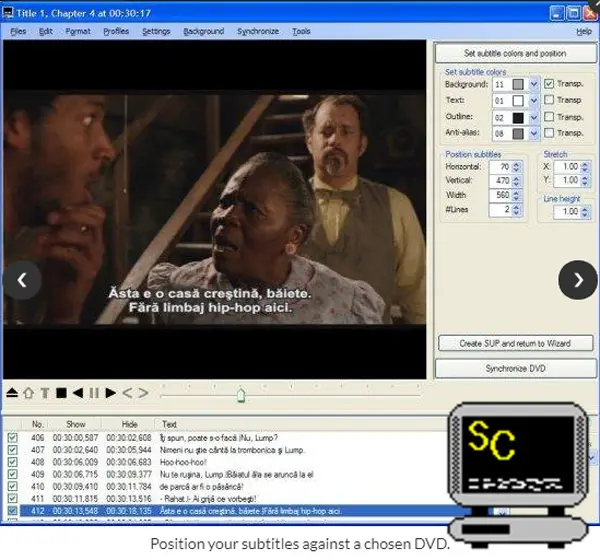Screen dimensions: 600x560
Task: Adjust #Lines stepper arrows
Action: coord(516,210)
